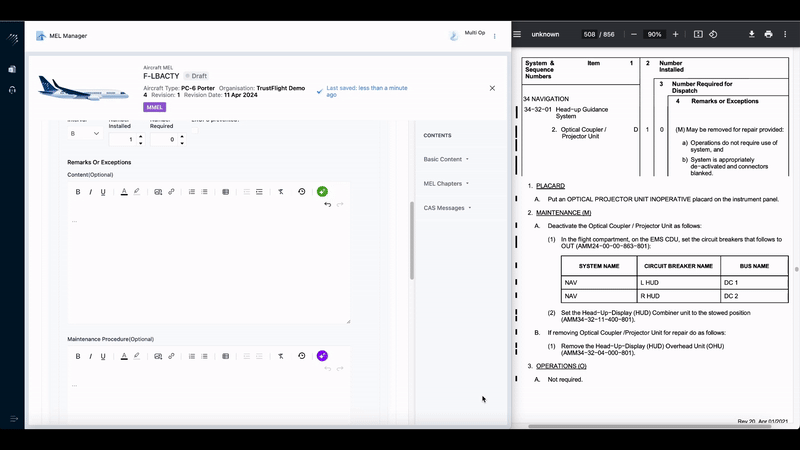The image size is (800, 450).
Task: Open the PDF viewer more-options menu
Action: pyautogui.click(x=785, y=34)
